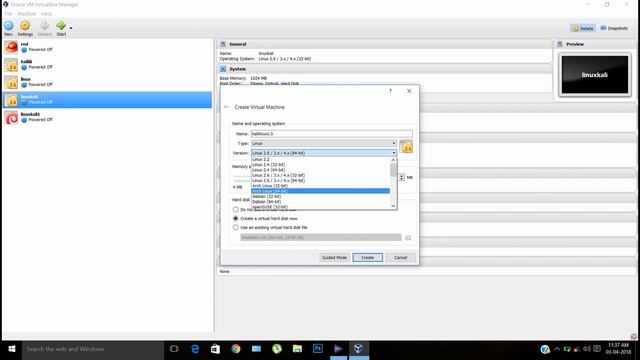This screenshot has height=360, width=640.
Task: Open File Explorer from the taskbar
Action: 297,349
